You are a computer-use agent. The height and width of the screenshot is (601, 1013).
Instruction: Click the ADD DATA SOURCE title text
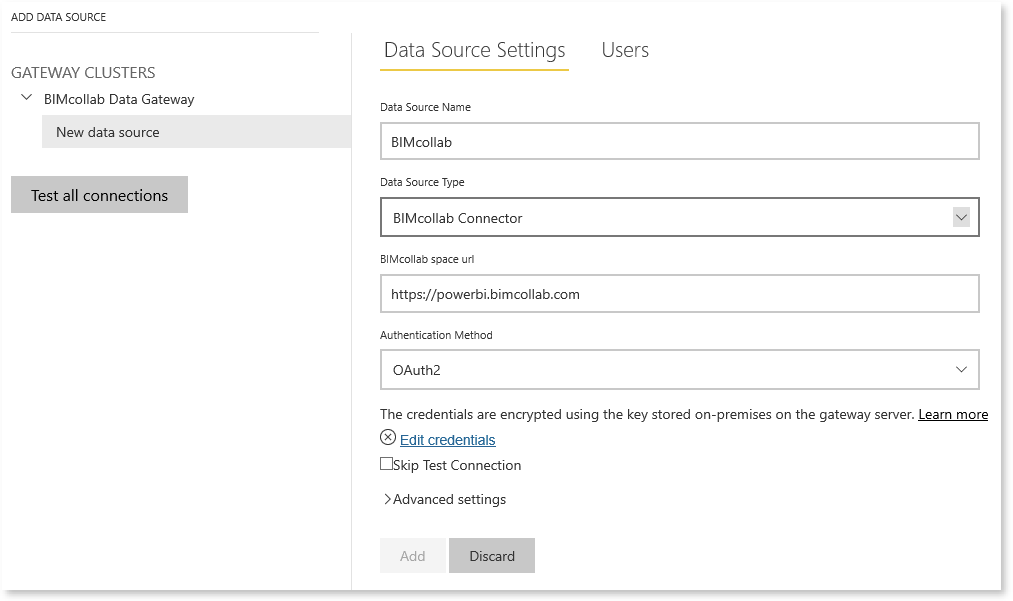(59, 17)
